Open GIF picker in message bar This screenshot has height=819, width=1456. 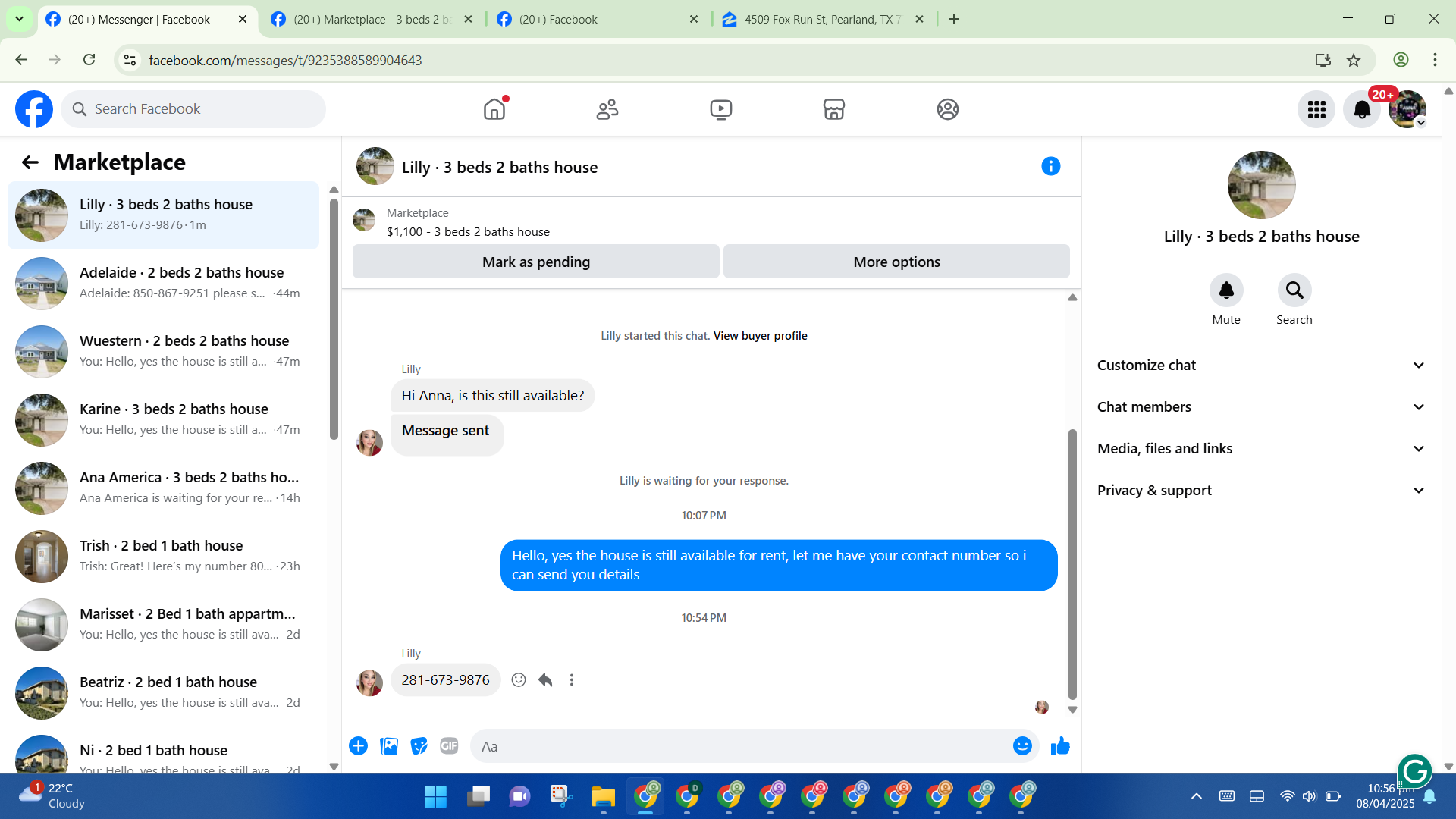449,746
